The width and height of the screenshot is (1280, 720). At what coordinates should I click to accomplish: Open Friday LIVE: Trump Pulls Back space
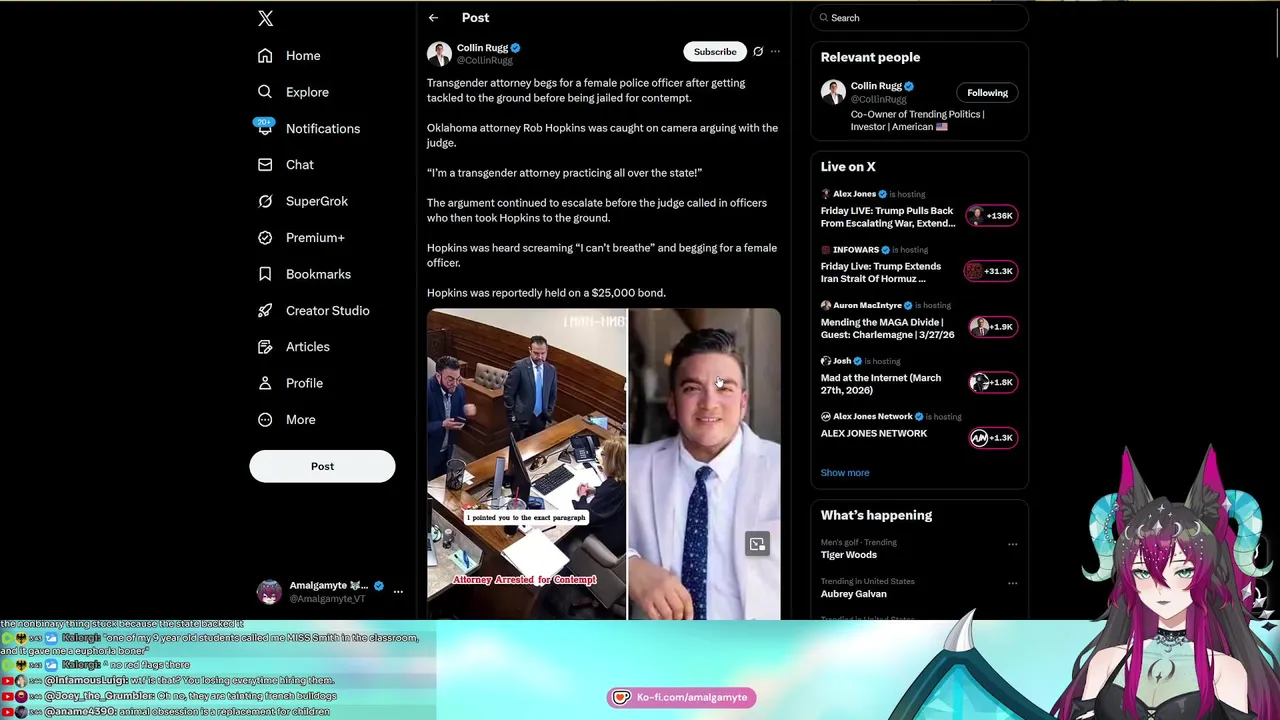pos(888,217)
